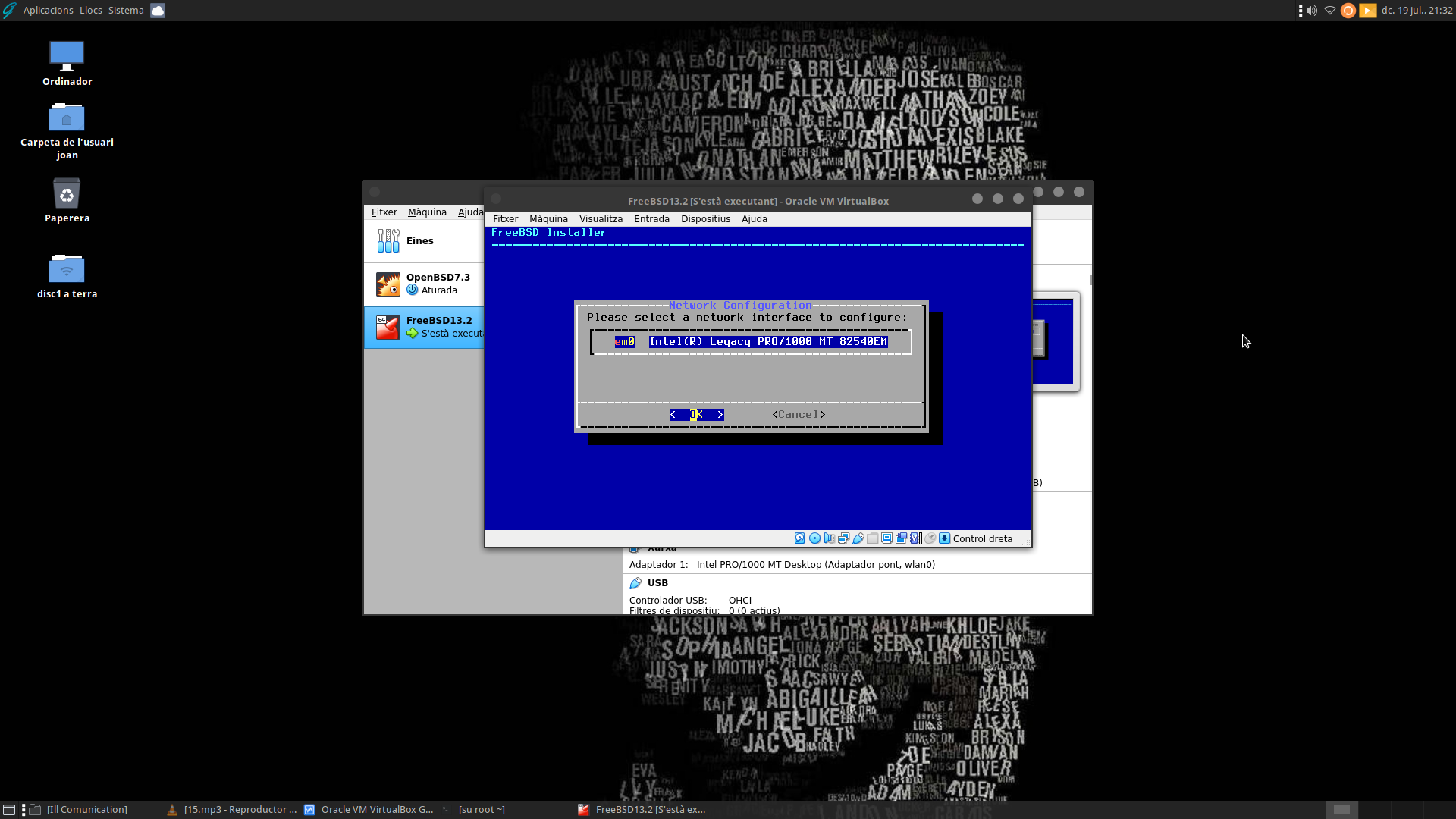Click the main menu logo icon top-left
The image size is (1456, 819).
tap(9, 11)
